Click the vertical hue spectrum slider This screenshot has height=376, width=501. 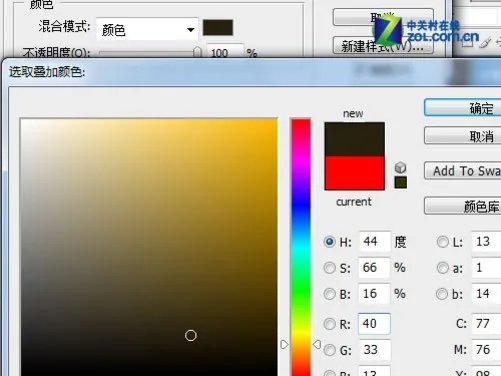click(x=301, y=247)
